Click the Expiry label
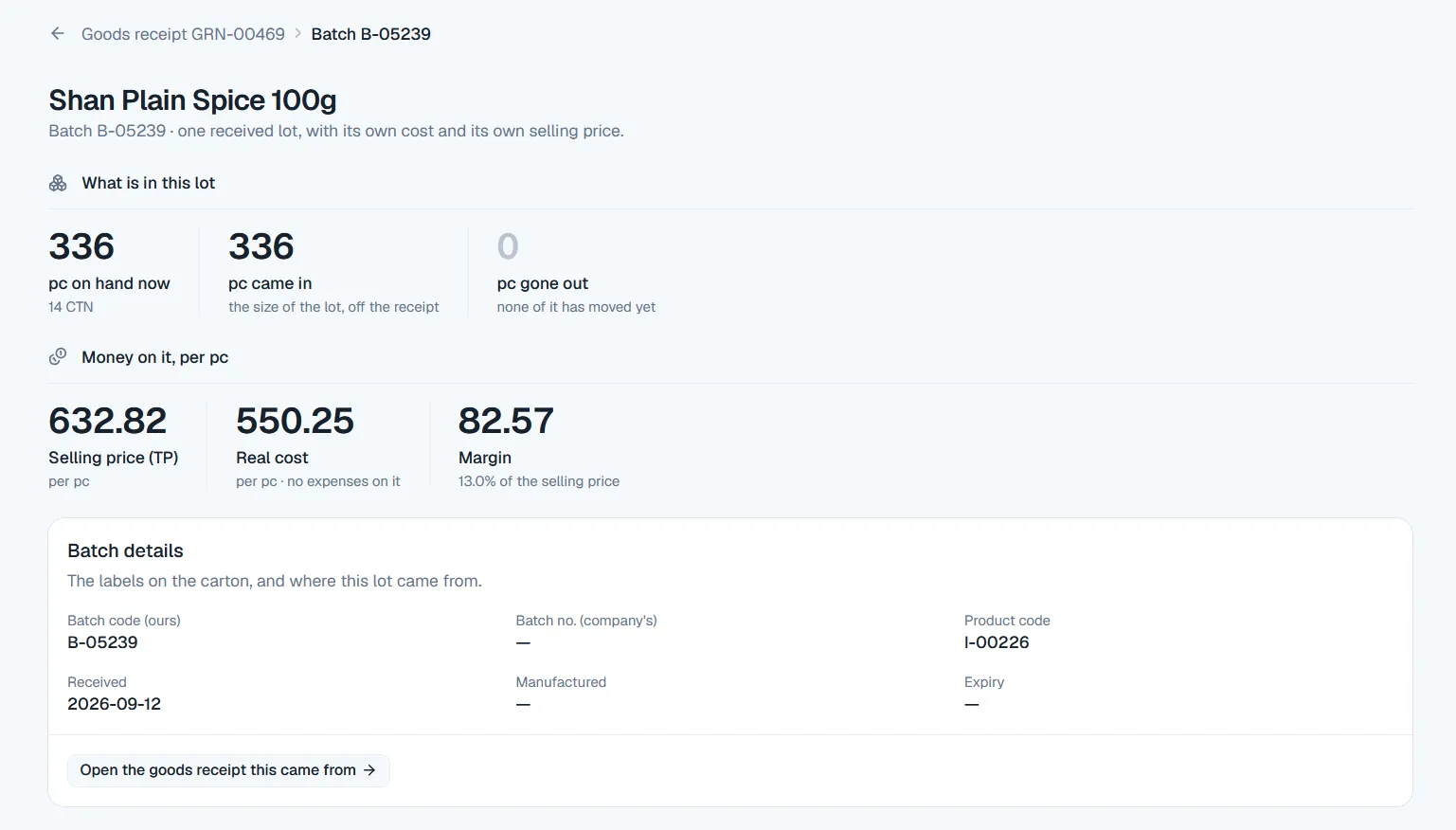 [984, 682]
